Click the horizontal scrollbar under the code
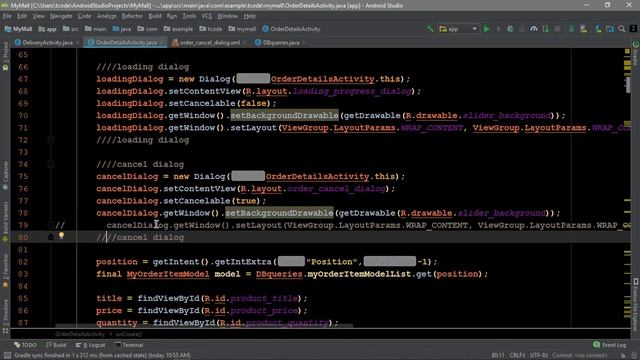 point(203,326)
